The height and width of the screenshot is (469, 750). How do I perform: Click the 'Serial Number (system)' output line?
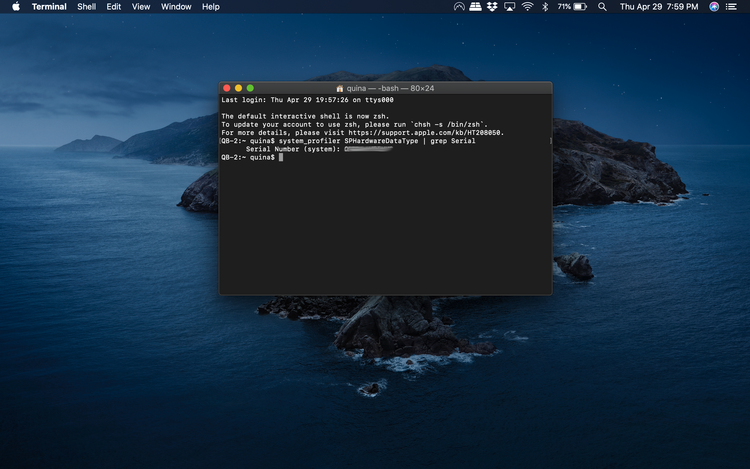320,149
